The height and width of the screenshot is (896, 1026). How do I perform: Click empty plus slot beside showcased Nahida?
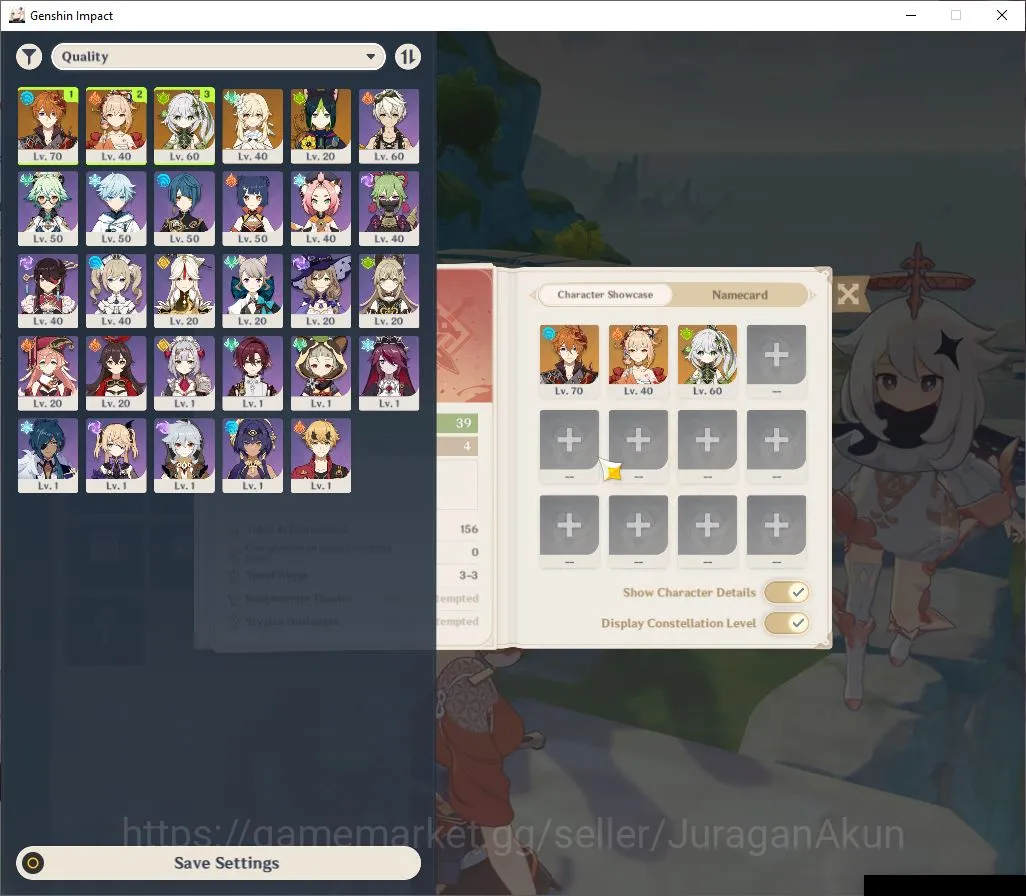point(776,361)
